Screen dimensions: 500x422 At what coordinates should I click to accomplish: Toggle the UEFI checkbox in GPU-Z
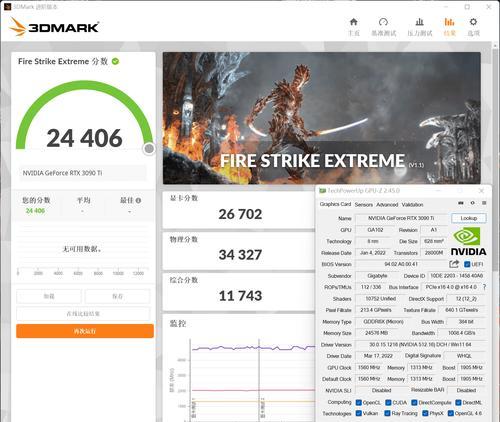467,264
